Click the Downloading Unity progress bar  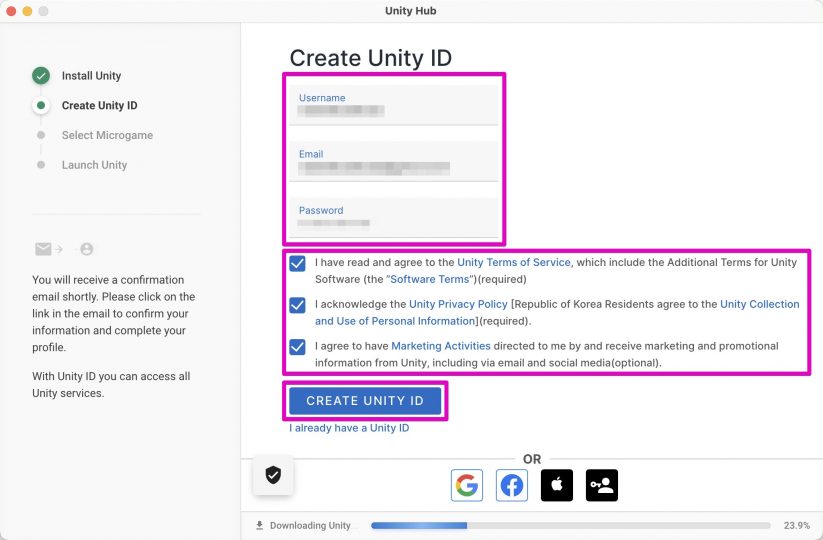pos(571,525)
